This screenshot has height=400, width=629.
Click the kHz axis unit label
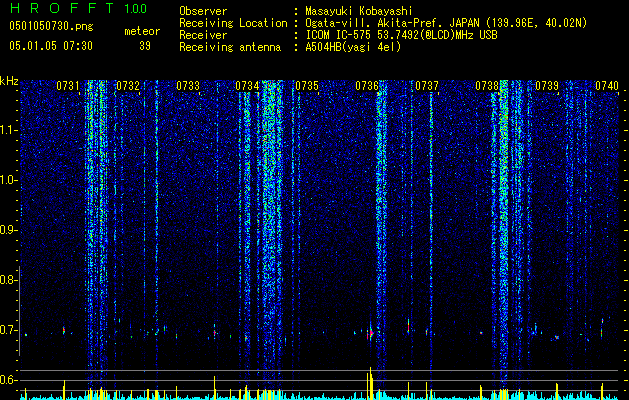pos(9,81)
